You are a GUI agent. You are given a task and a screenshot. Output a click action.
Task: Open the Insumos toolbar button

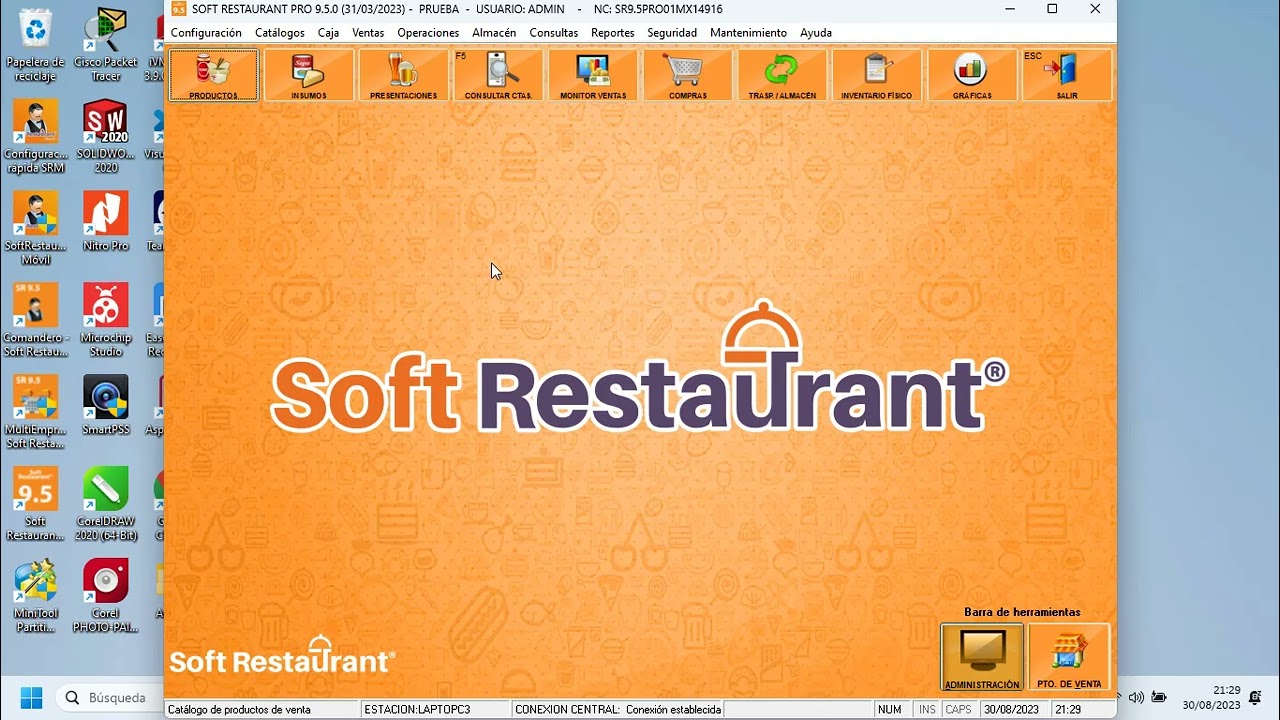(x=308, y=75)
